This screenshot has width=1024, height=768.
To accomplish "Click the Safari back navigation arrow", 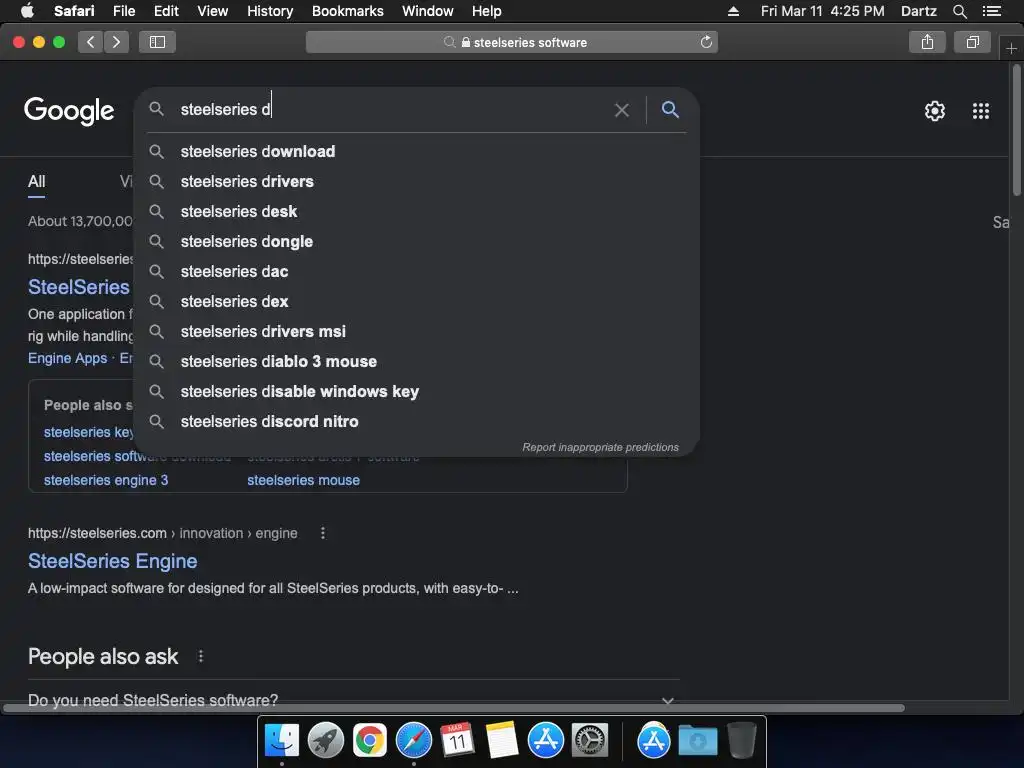I will (91, 42).
